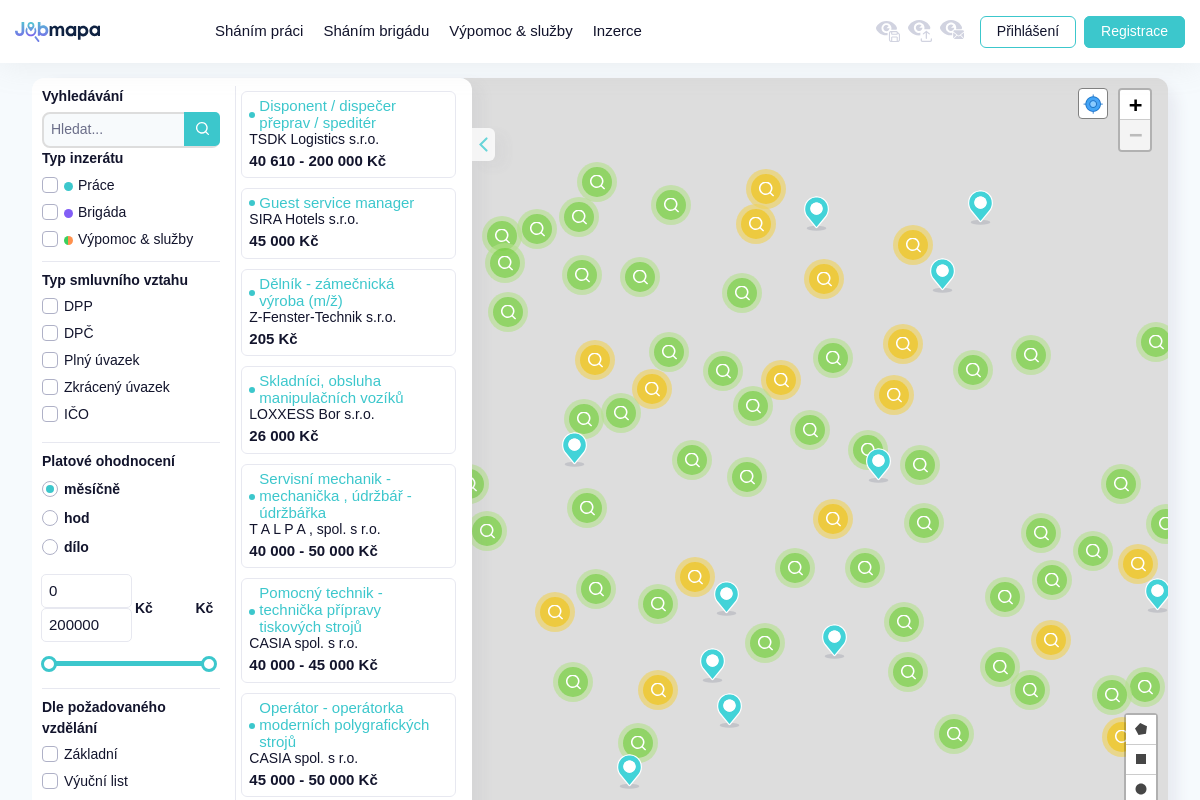Tick the IČO checkbox

(x=50, y=414)
